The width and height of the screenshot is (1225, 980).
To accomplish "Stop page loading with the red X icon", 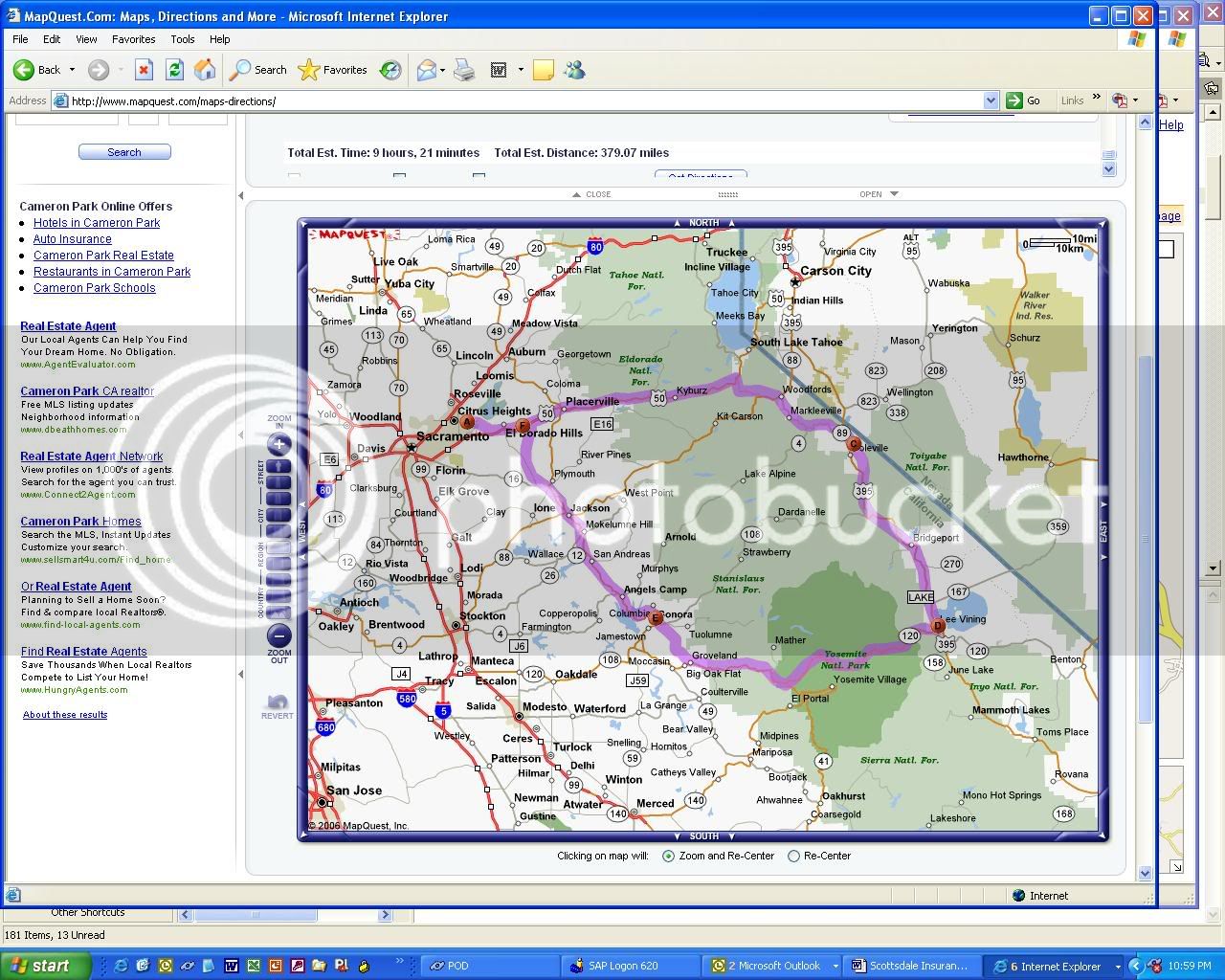I will click(x=144, y=70).
